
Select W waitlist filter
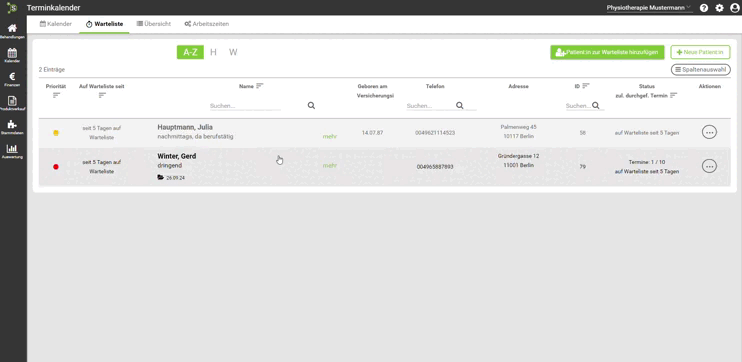click(233, 52)
